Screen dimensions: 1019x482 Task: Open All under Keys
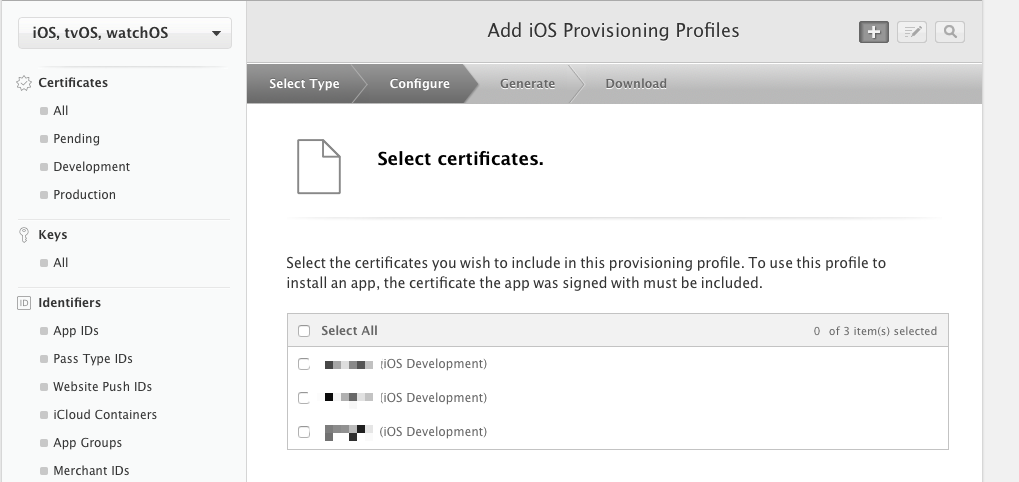pyautogui.click(x=60, y=263)
